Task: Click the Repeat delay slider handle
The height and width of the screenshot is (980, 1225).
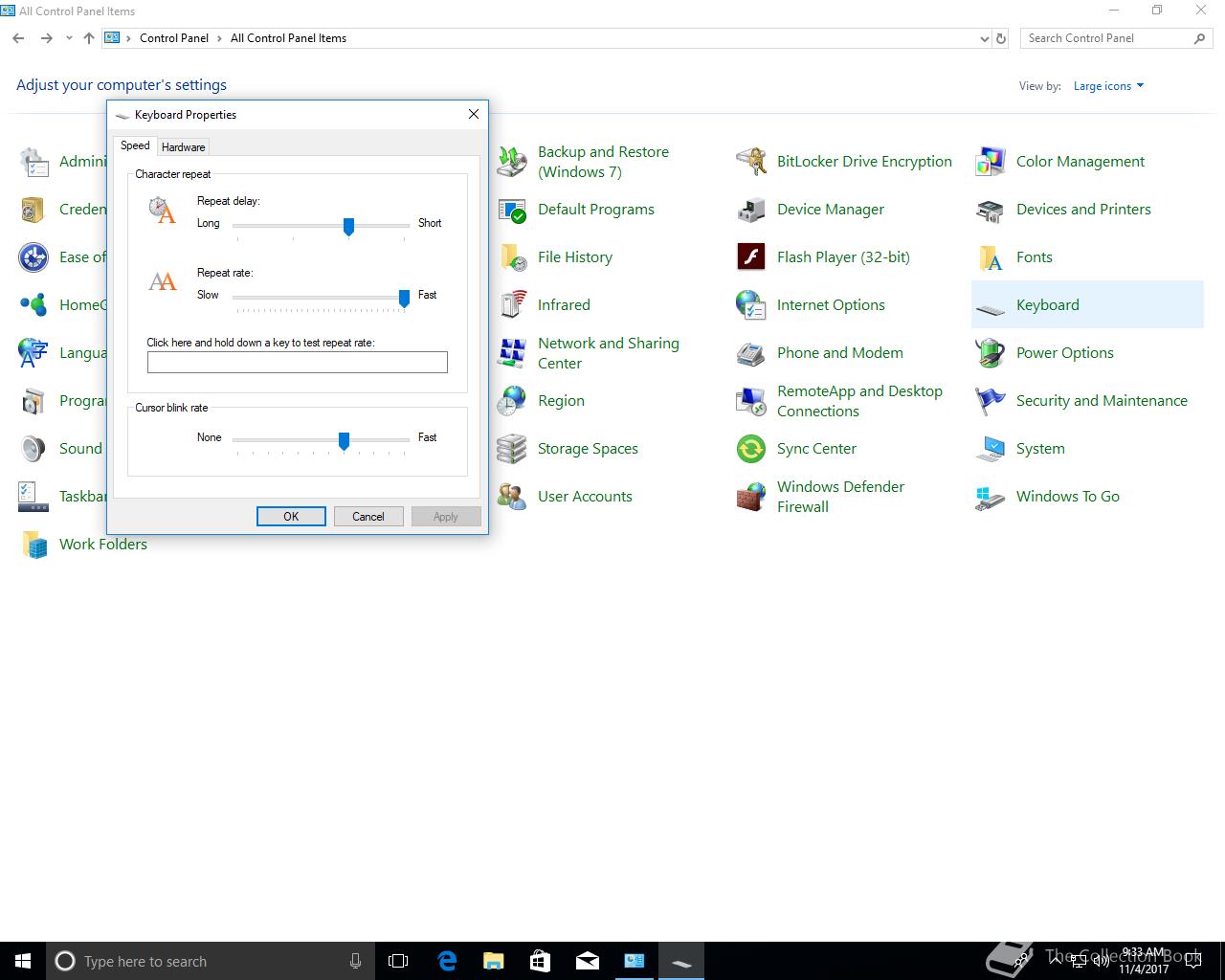Action: (348, 226)
